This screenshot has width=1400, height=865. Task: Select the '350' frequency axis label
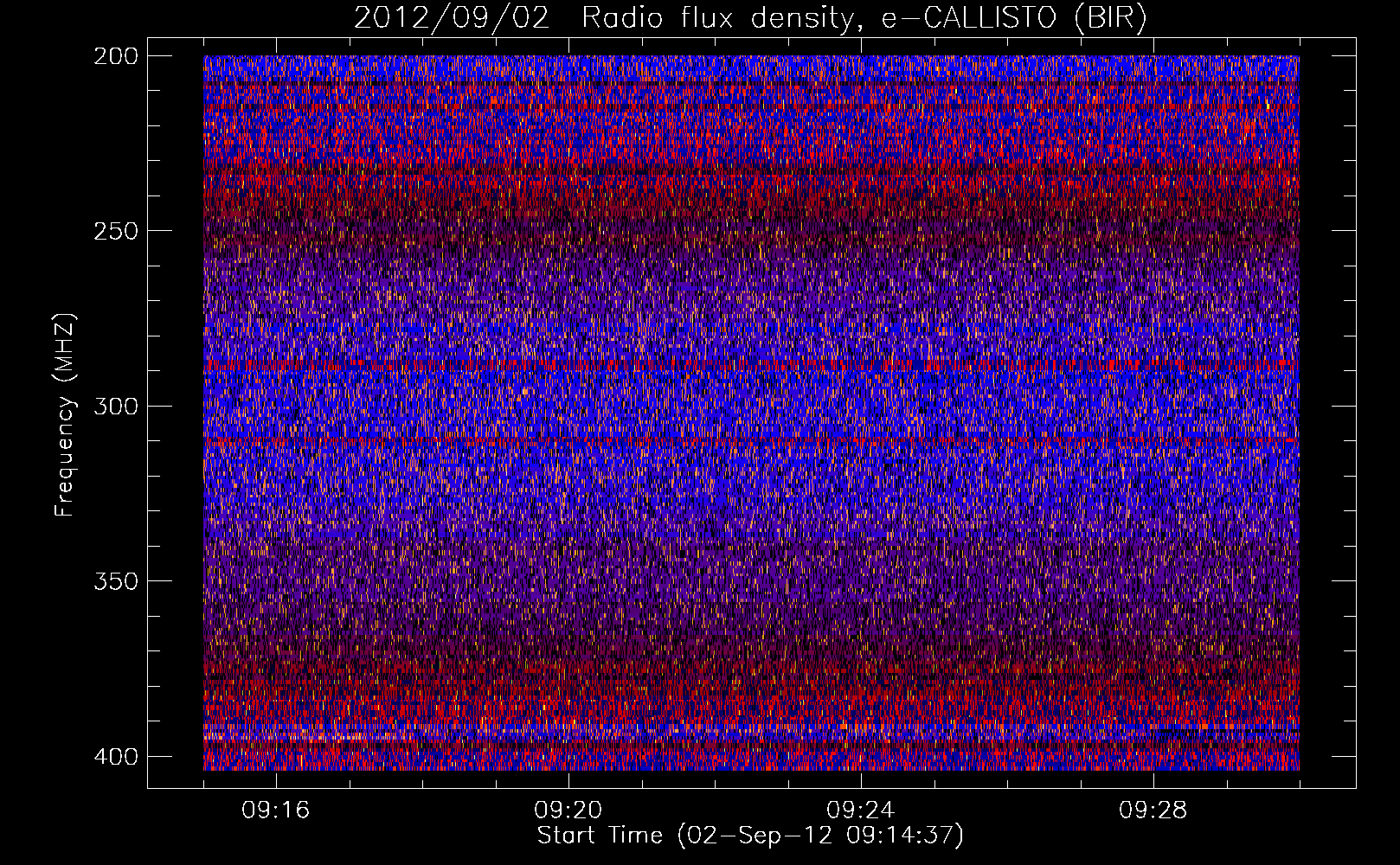coord(115,581)
